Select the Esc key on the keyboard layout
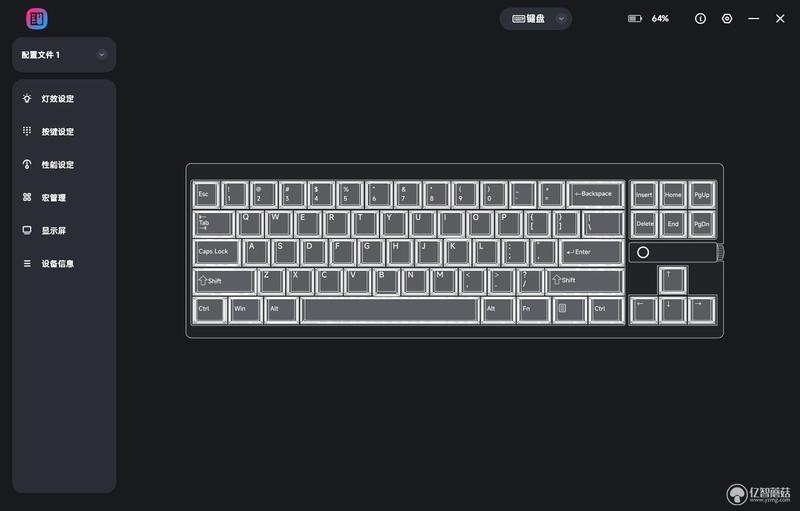Screen dimensions: 800x511 [x=206, y=194]
